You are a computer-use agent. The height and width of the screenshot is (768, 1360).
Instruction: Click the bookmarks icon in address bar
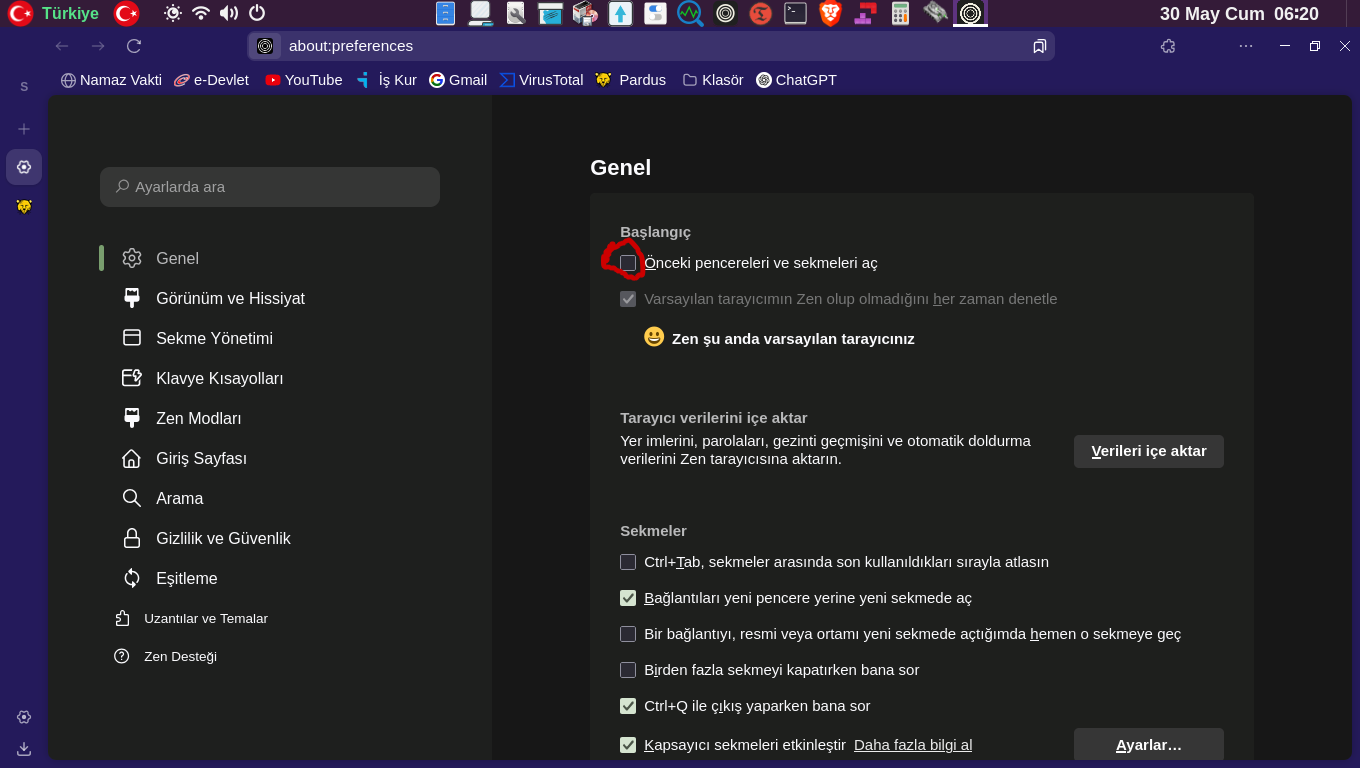point(1039,46)
